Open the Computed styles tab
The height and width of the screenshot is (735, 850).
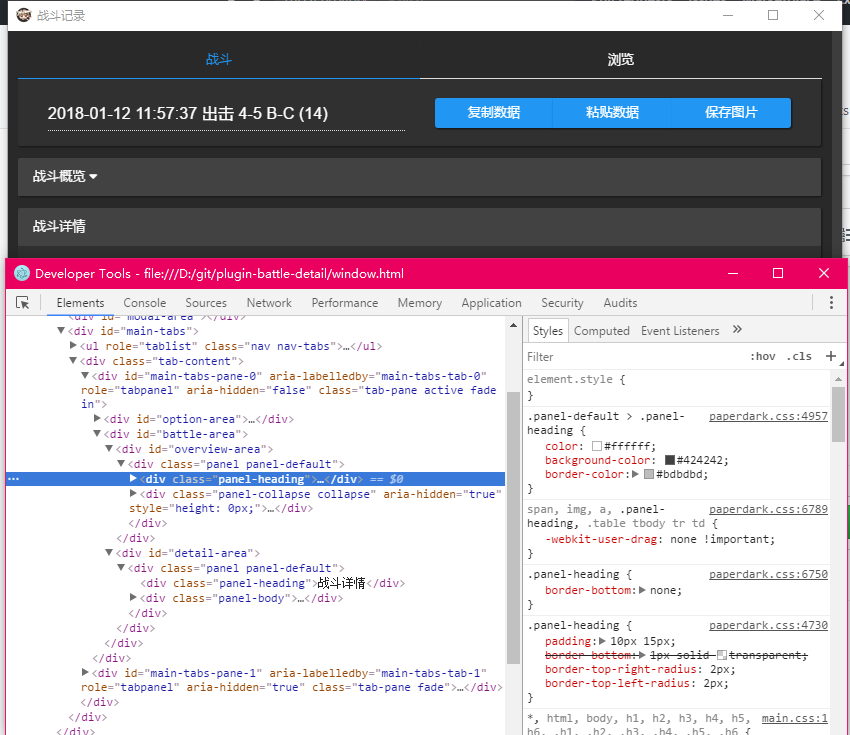602,331
